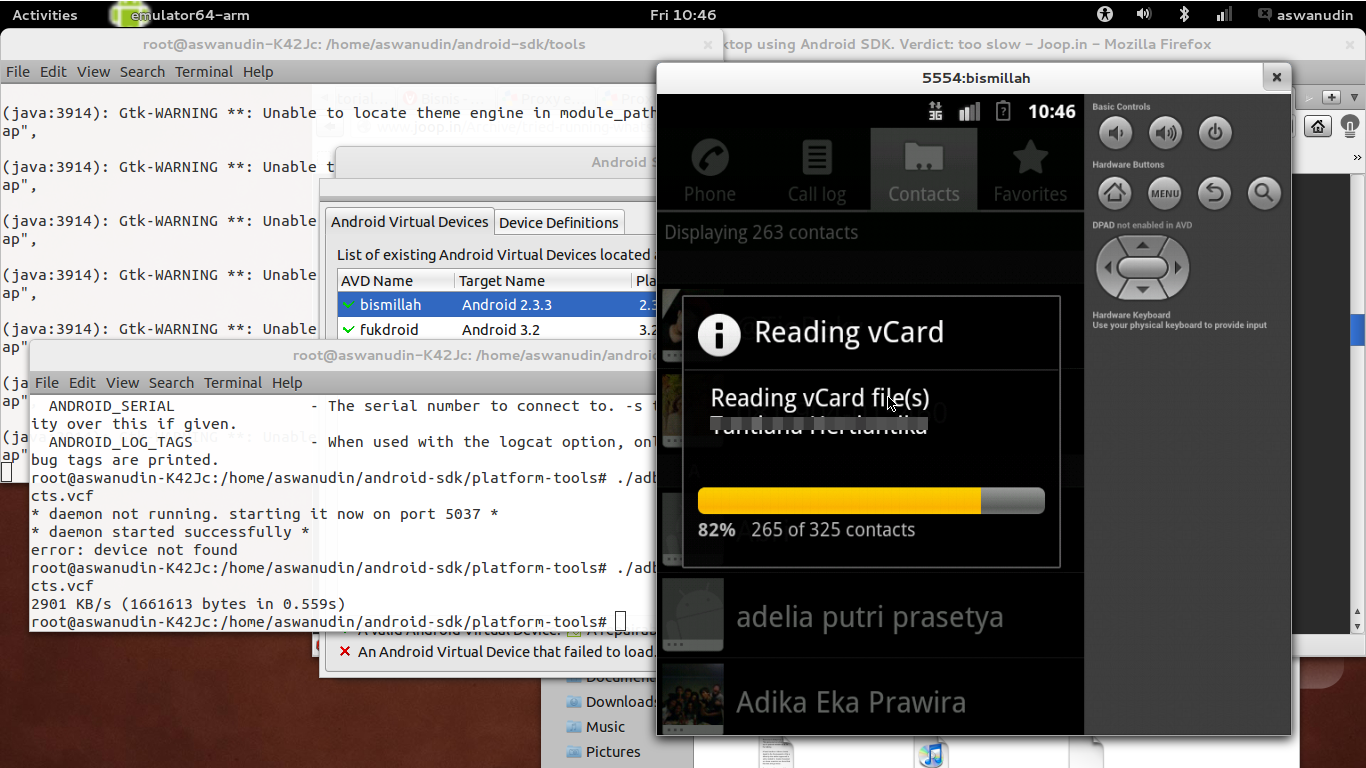The height and width of the screenshot is (768, 1366).
Task: Open the Edit menu of the back terminal
Action: point(53,72)
